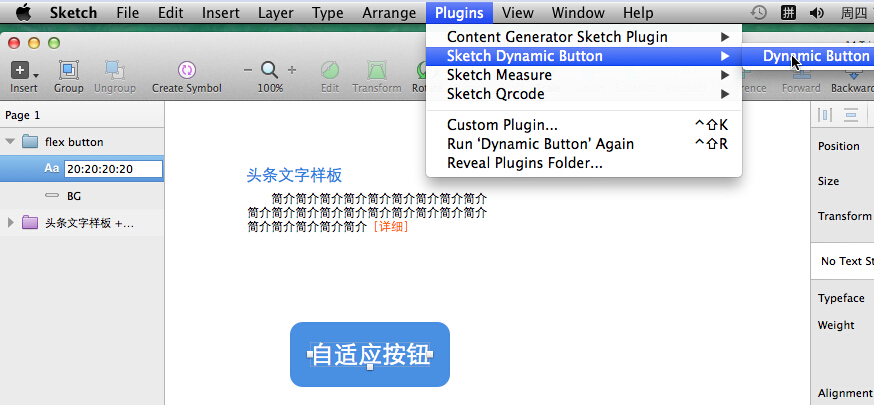Image resolution: width=874 pixels, height=405 pixels.
Task: Click the layer name field 20:20:20:20
Action: 113,169
